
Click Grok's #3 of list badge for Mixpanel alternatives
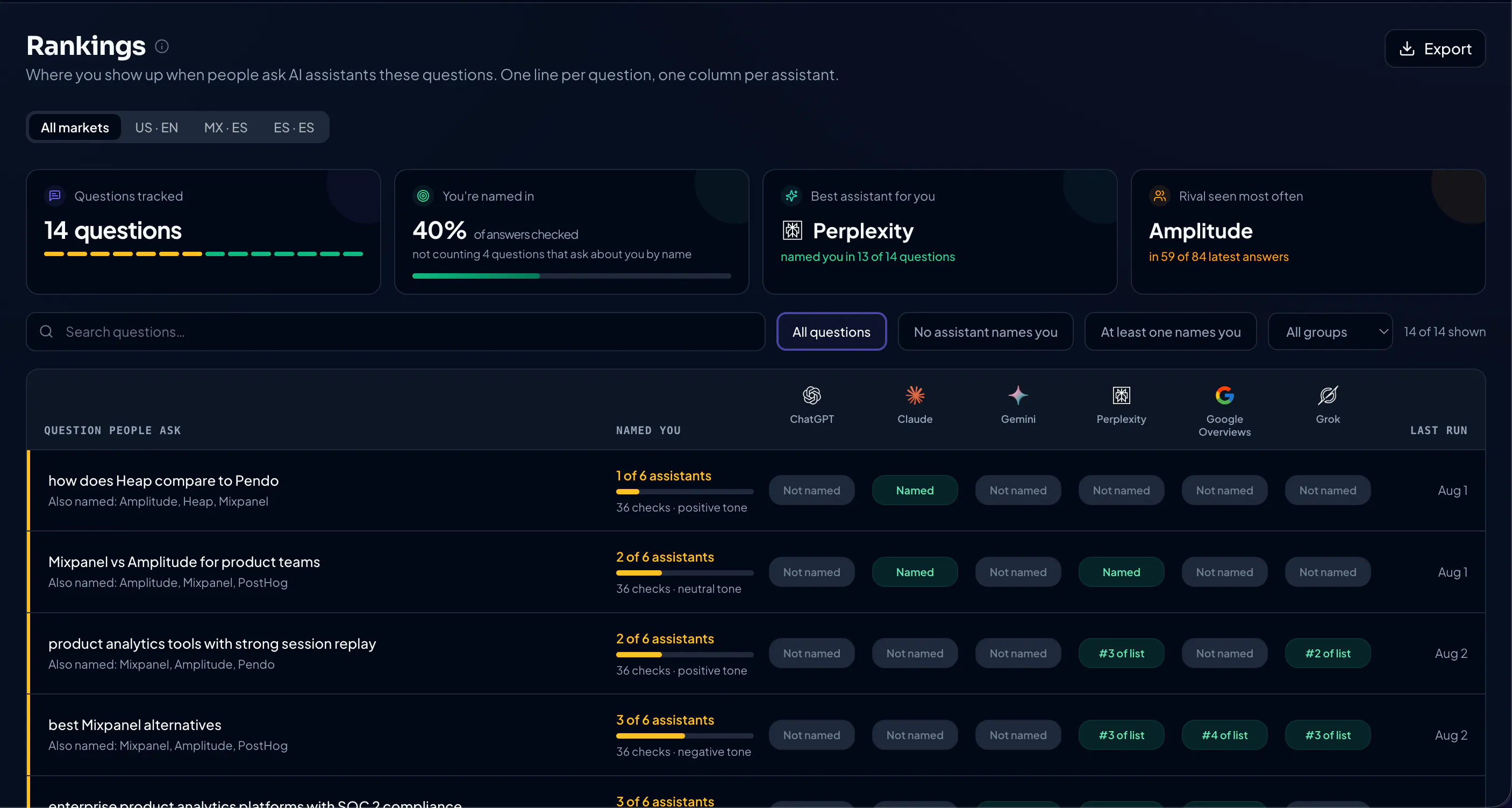coord(1328,735)
